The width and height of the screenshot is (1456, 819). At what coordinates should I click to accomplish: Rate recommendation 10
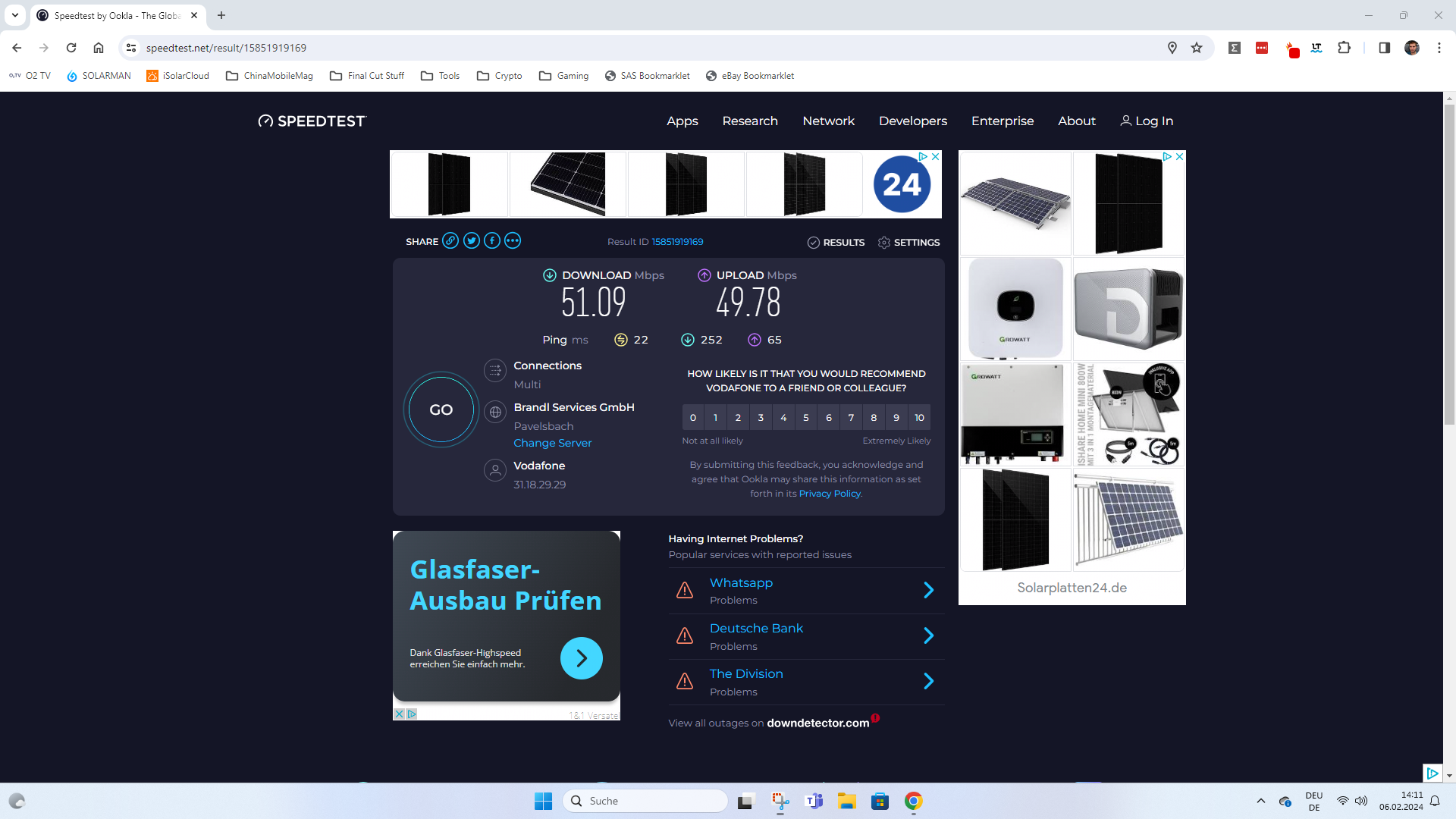tap(919, 418)
